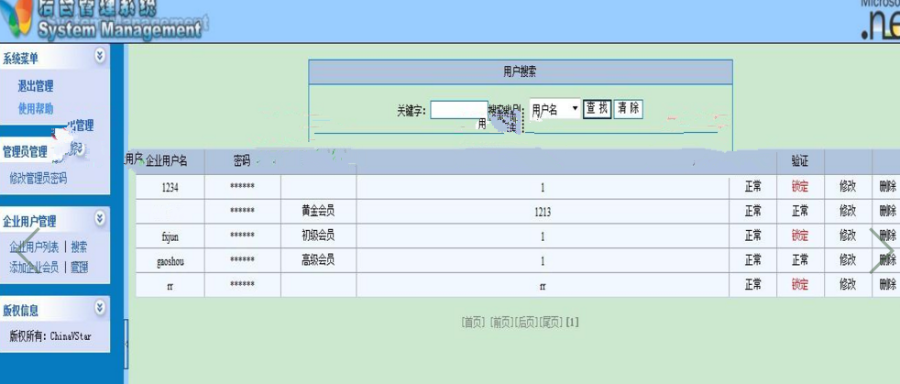Click 修改 for user rr
The image size is (900, 384).
coord(848,284)
